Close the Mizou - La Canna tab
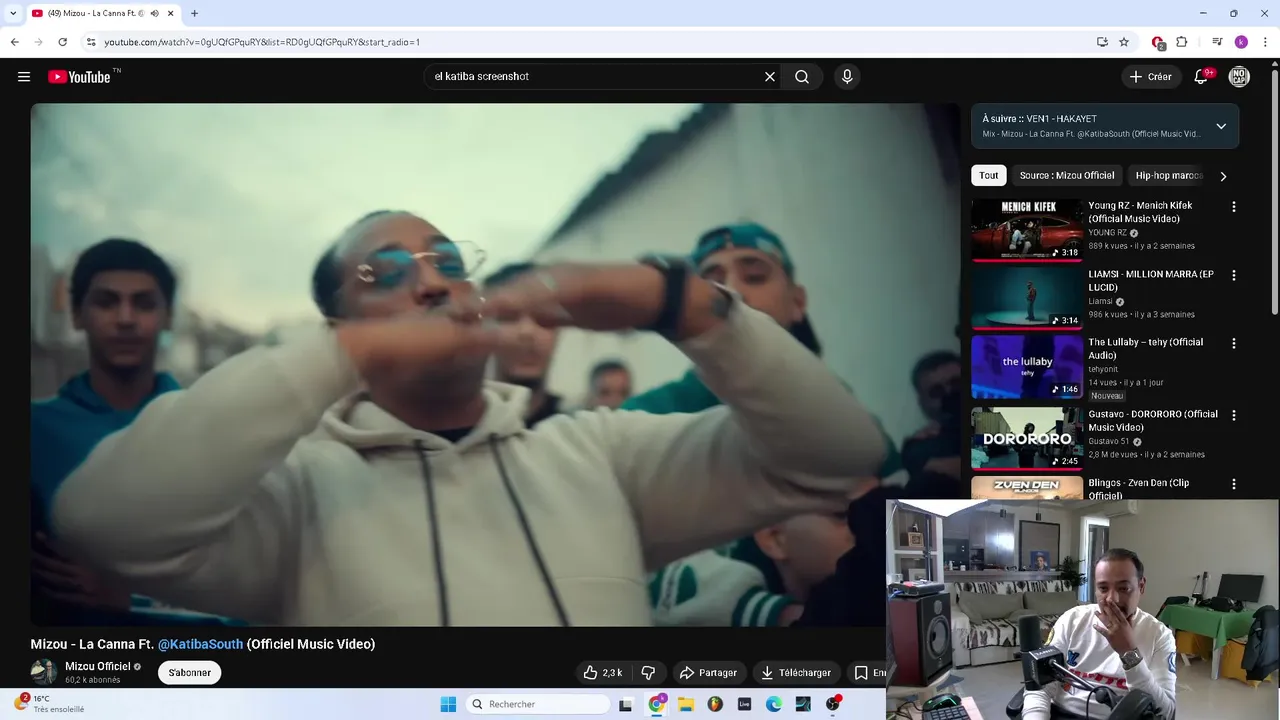This screenshot has width=1280, height=720. [170, 13]
